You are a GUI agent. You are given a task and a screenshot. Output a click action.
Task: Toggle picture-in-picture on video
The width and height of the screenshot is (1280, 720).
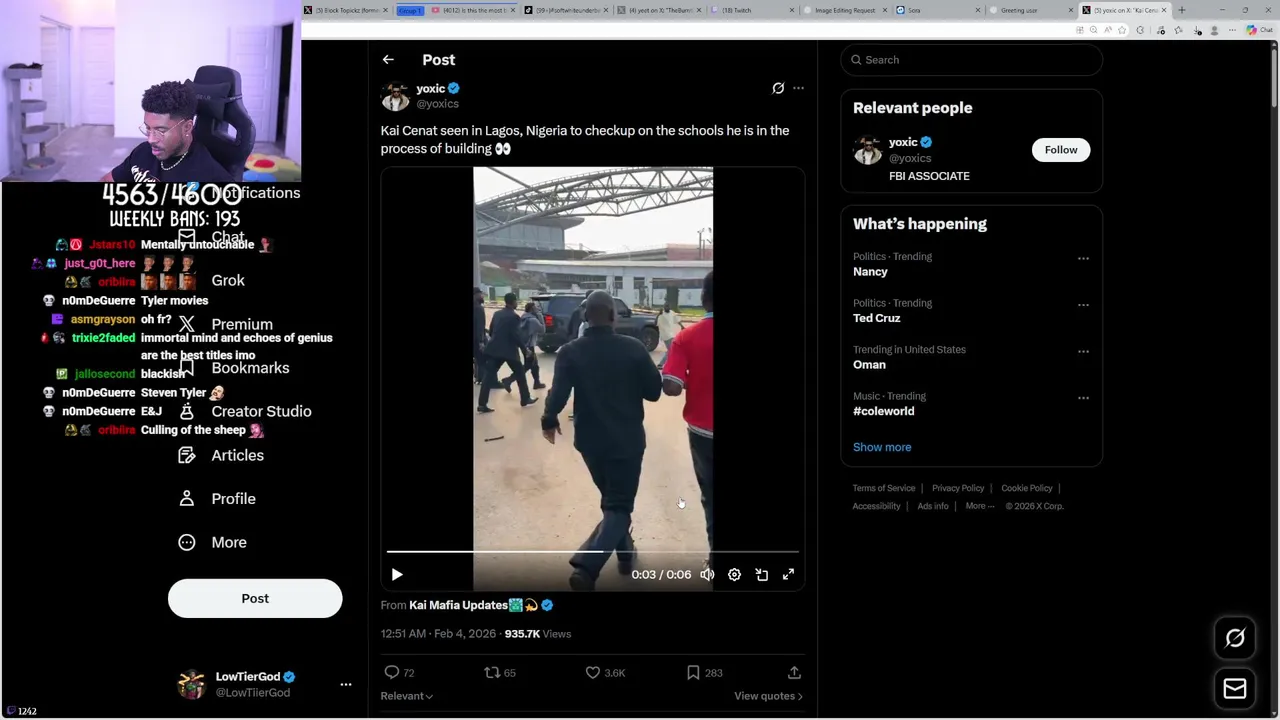[x=761, y=575]
